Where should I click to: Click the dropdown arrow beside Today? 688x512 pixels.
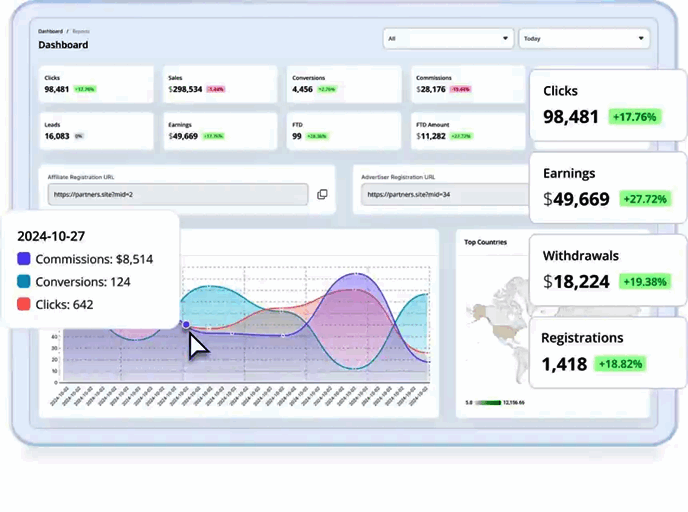pyautogui.click(x=641, y=39)
